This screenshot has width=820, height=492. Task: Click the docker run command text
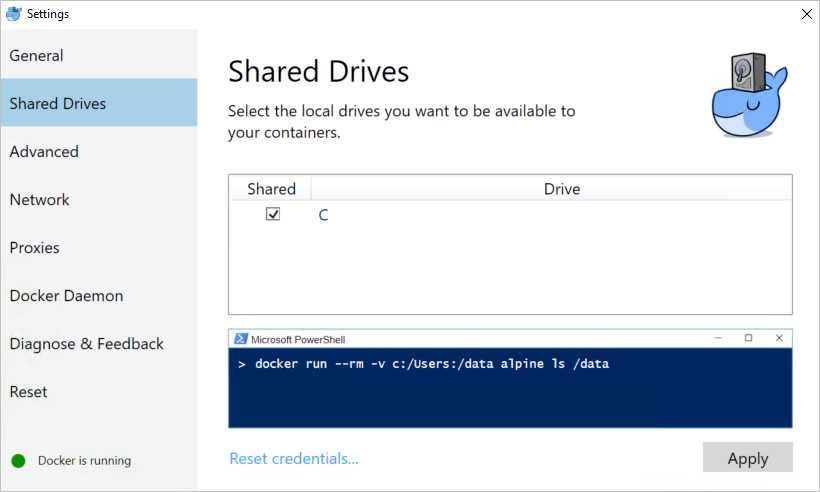[432, 364]
